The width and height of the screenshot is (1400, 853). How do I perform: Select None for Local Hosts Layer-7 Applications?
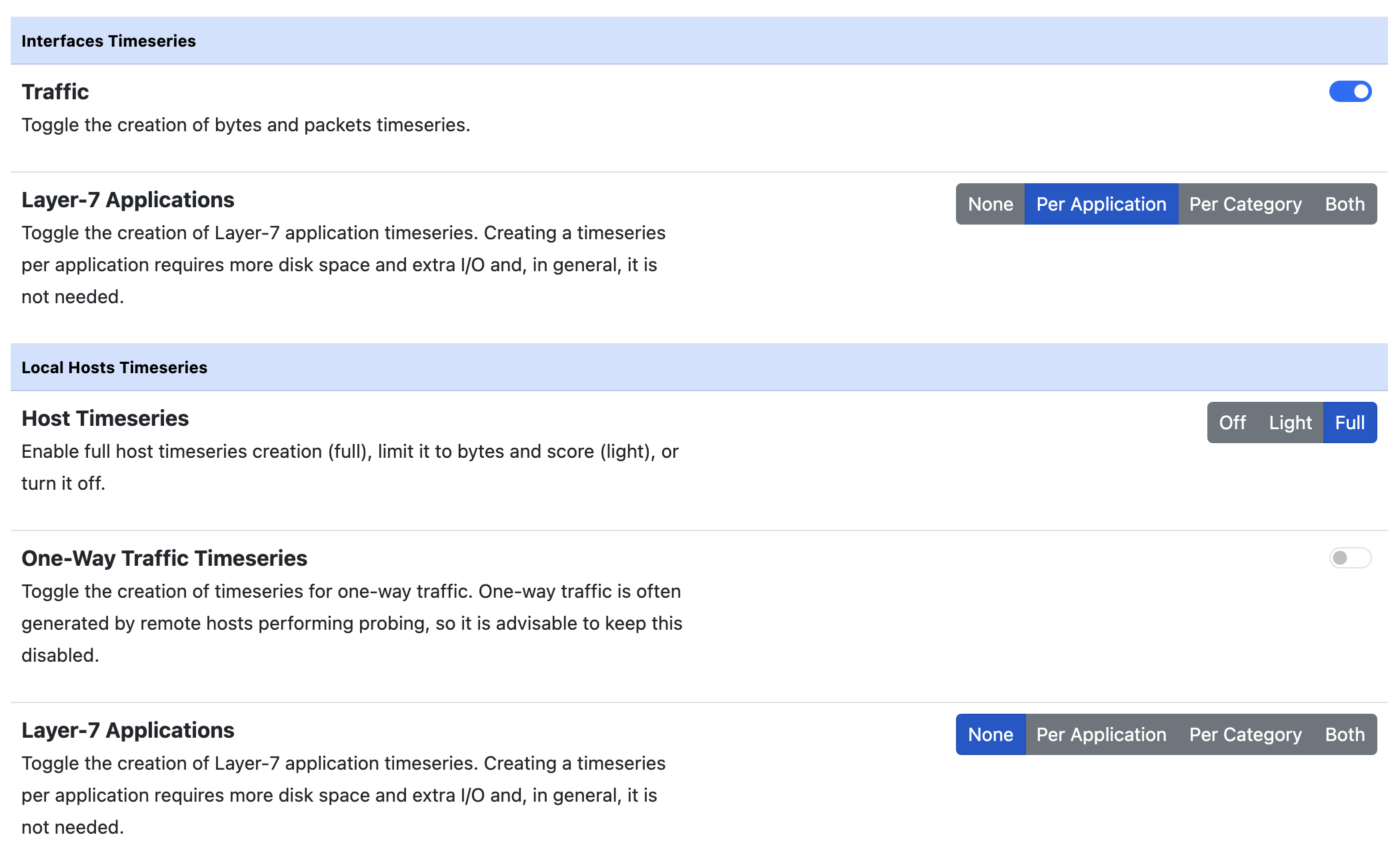(989, 733)
